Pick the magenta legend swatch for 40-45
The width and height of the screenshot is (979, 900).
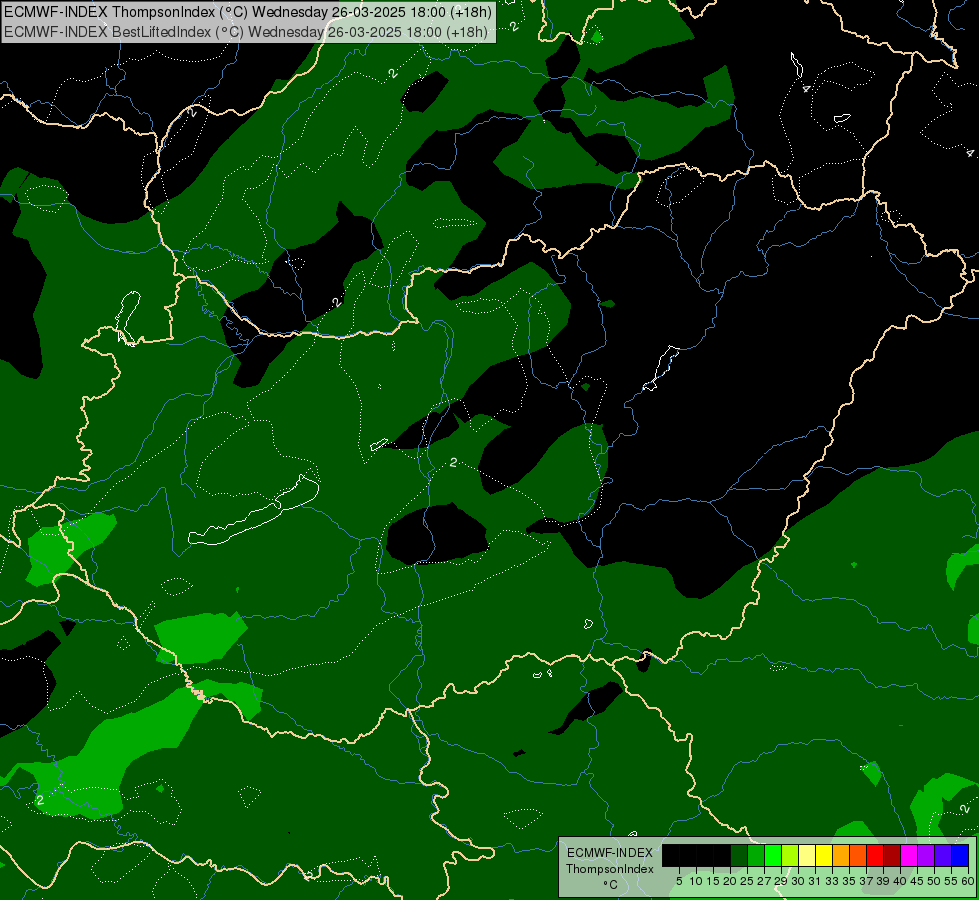pyautogui.click(x=909, y=855)
